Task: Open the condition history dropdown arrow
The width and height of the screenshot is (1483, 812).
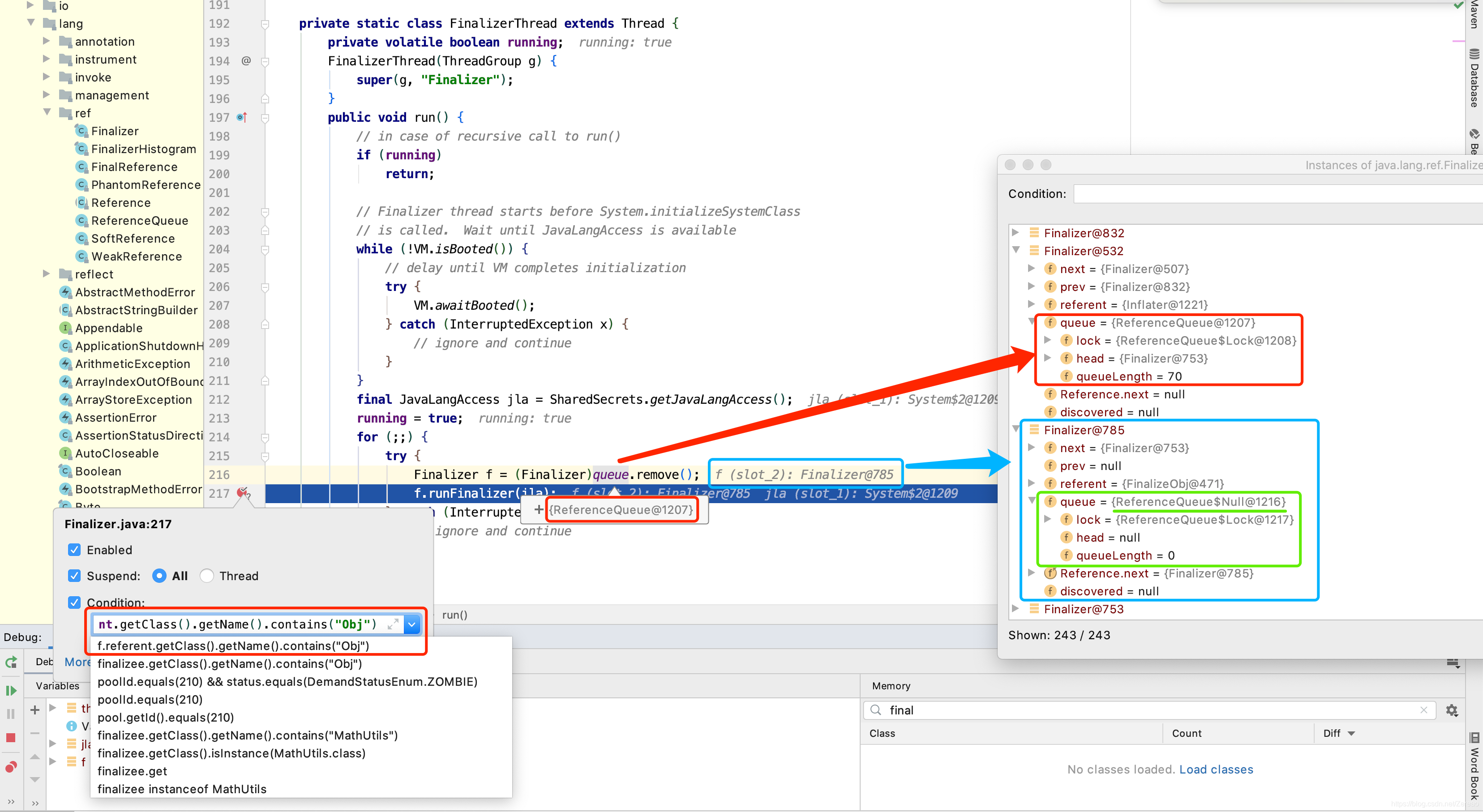Action: point(412,624)
